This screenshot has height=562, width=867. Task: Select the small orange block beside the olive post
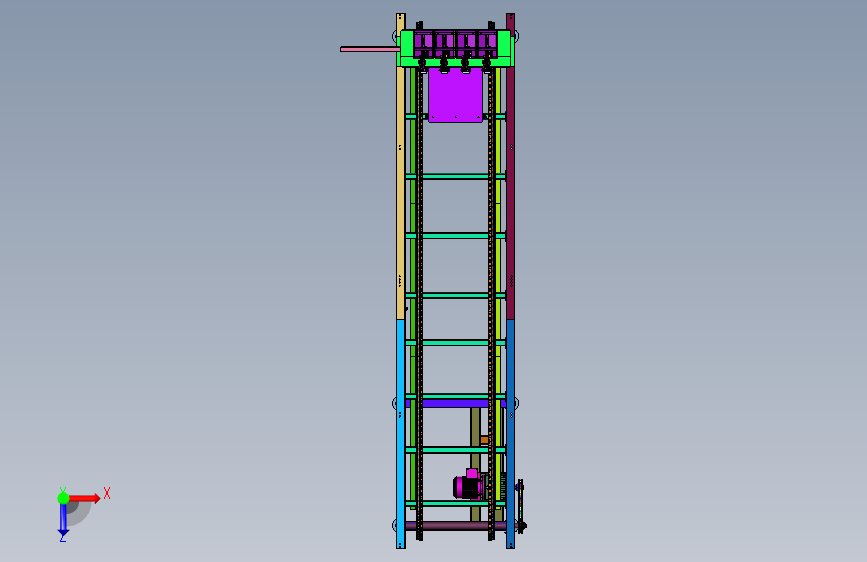click(x=484, y=440)
